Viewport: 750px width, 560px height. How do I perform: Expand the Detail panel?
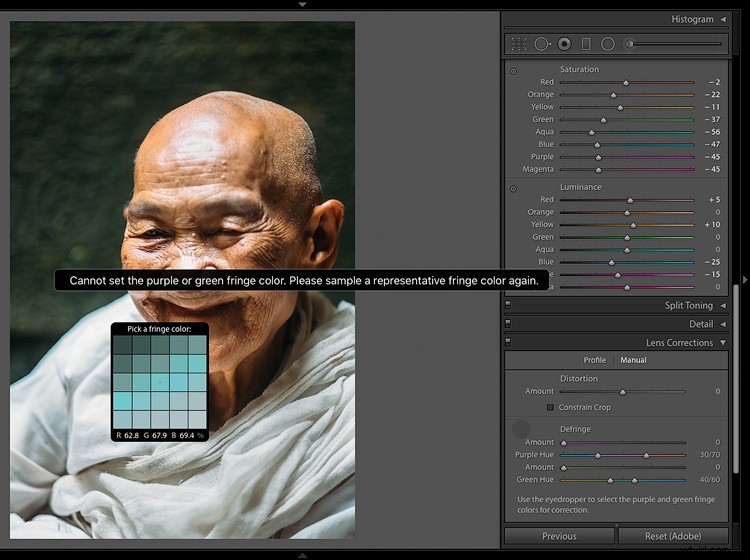[723, 324]
